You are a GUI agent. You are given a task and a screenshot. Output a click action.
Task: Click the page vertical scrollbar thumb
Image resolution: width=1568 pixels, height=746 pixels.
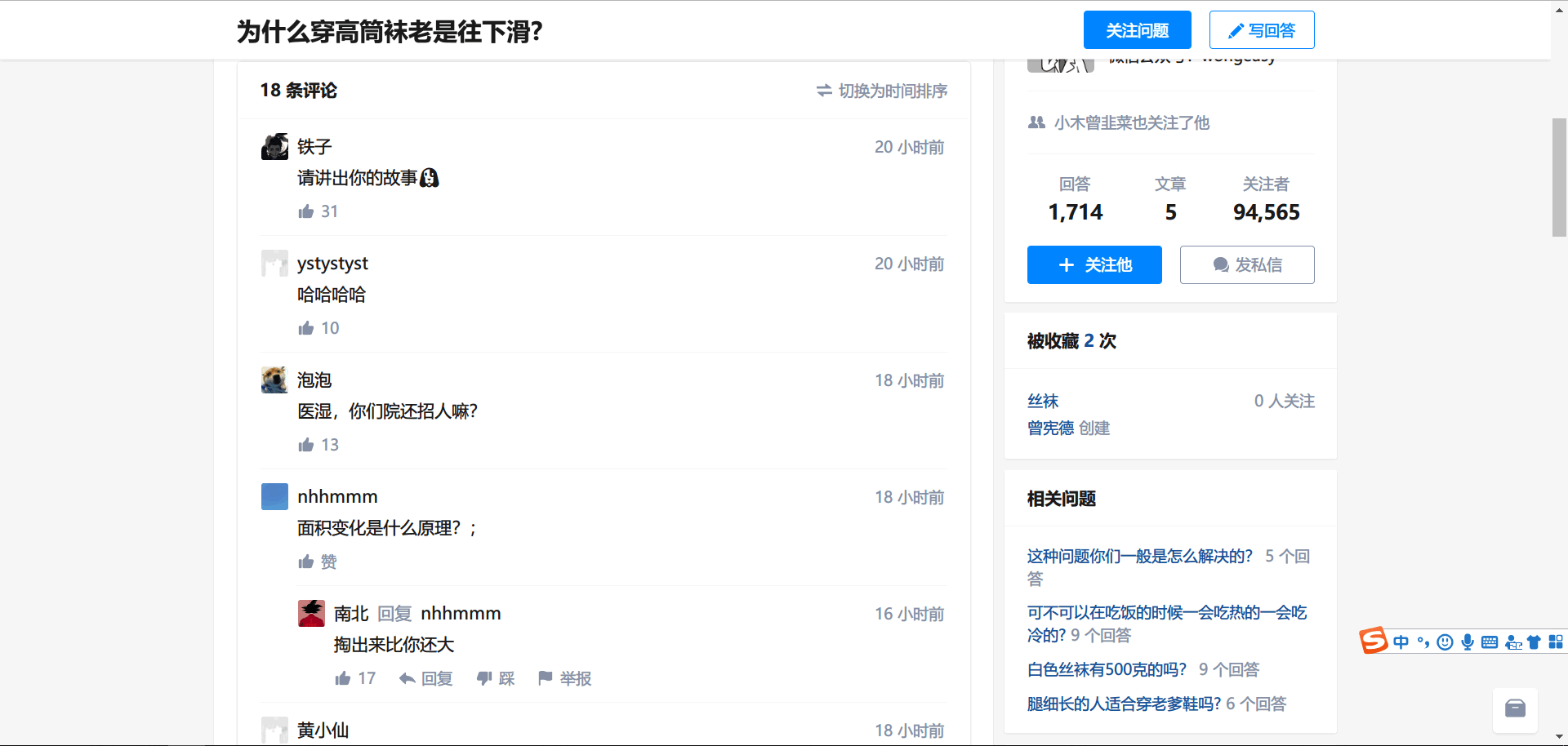coord(1559,177)
